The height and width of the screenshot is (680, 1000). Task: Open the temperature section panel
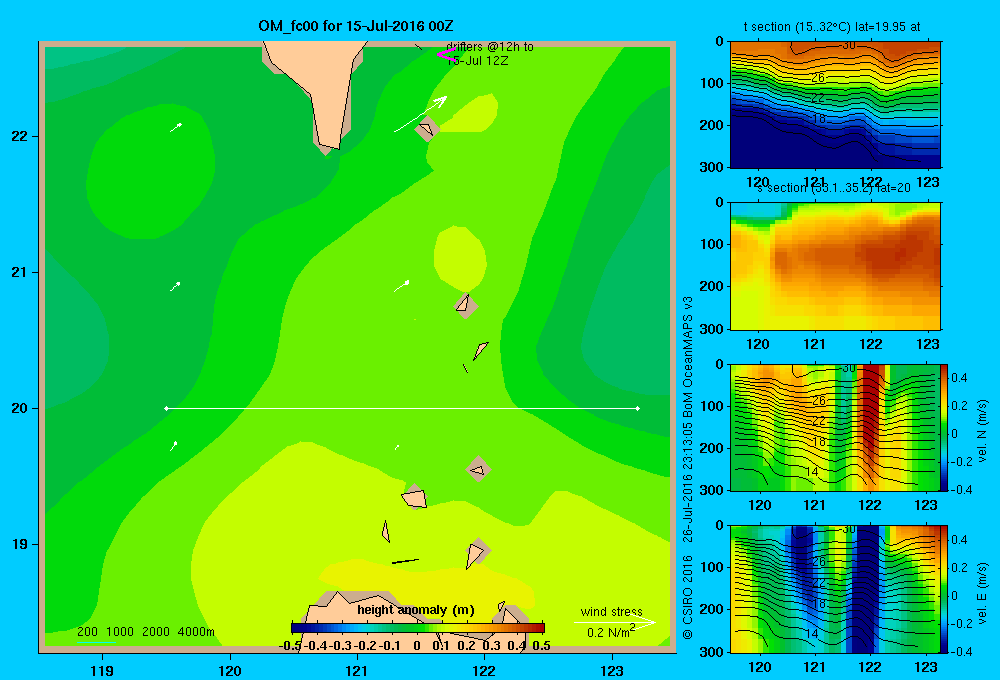835,105
